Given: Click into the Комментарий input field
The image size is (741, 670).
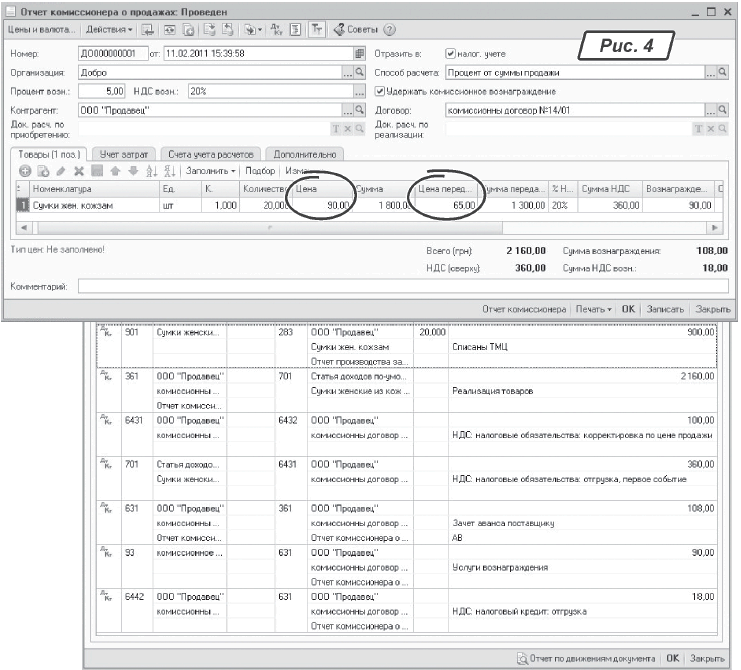Looking at the screenshot, I should click(x=400, y=287).
